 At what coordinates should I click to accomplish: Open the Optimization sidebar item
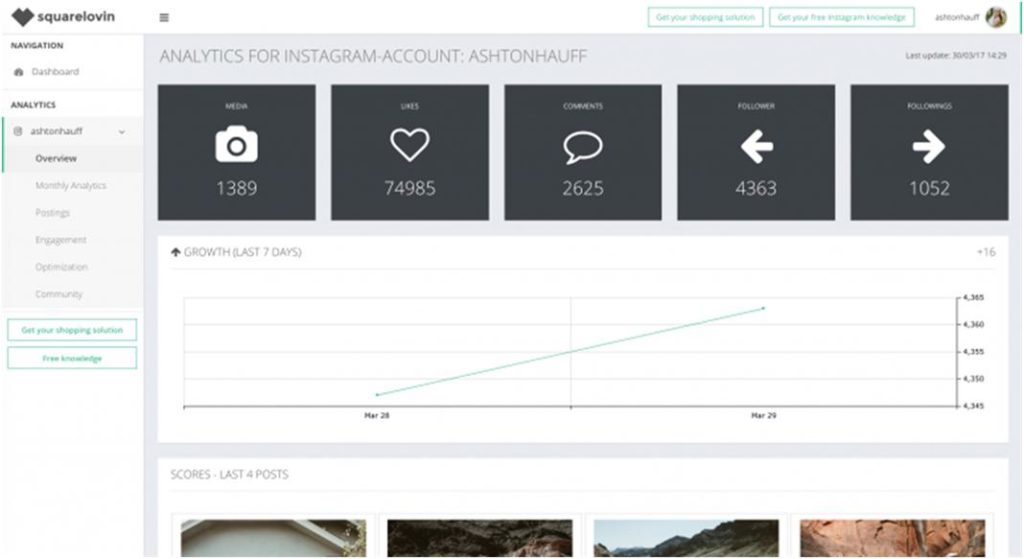click(61, 267)
